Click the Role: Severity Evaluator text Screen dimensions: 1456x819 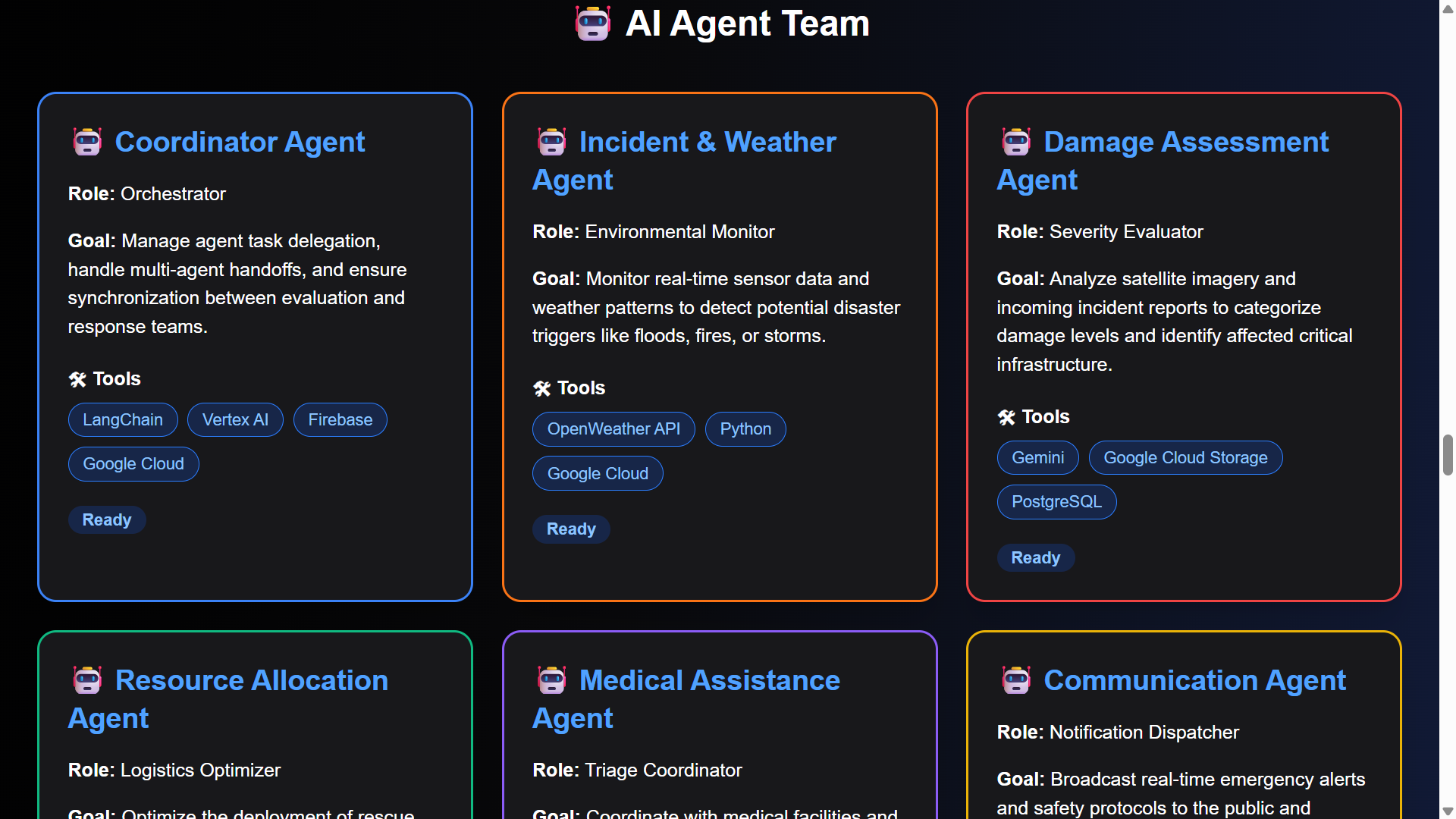tap(1100, 232)
